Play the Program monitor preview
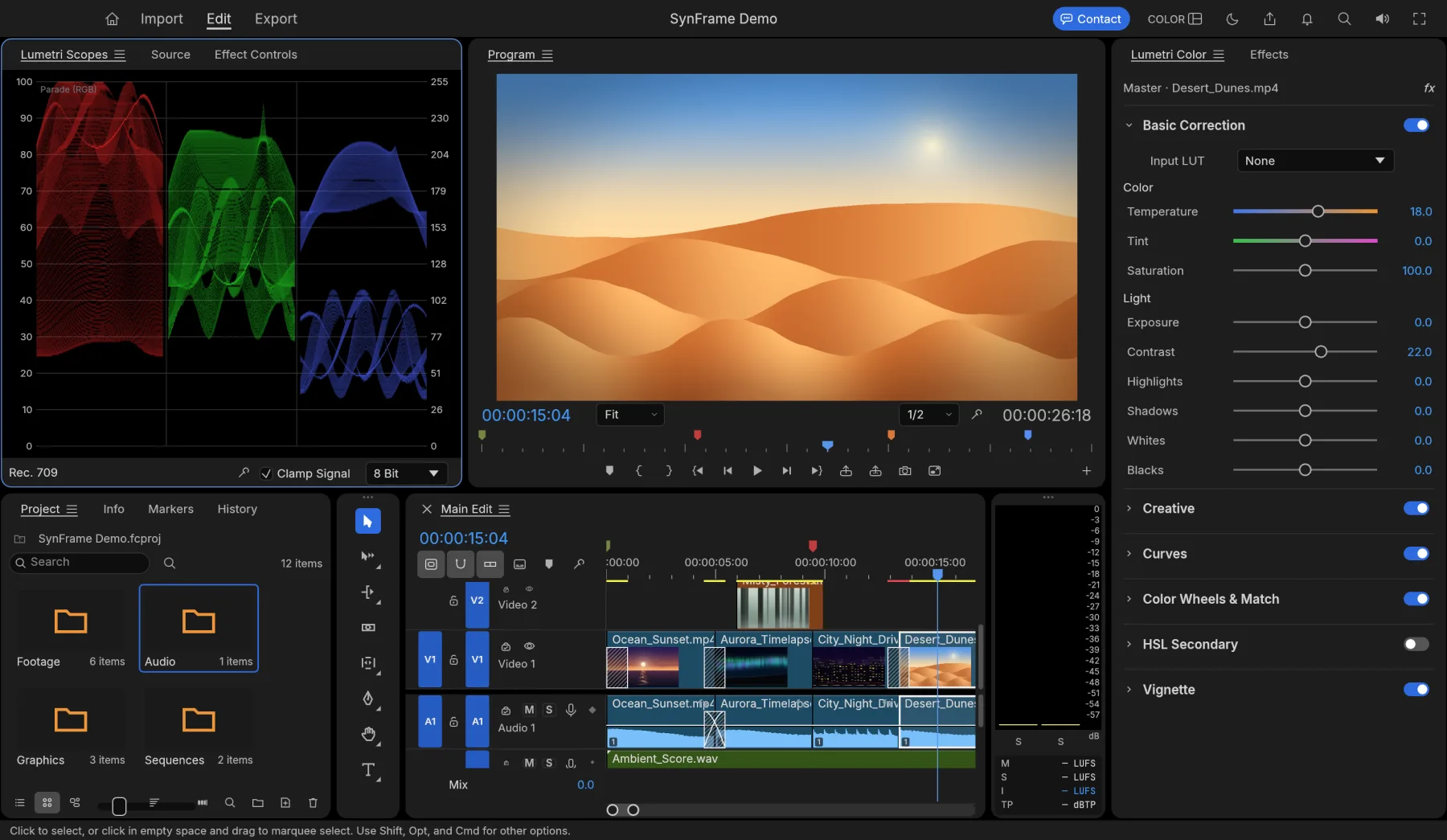 coord(756,471)
